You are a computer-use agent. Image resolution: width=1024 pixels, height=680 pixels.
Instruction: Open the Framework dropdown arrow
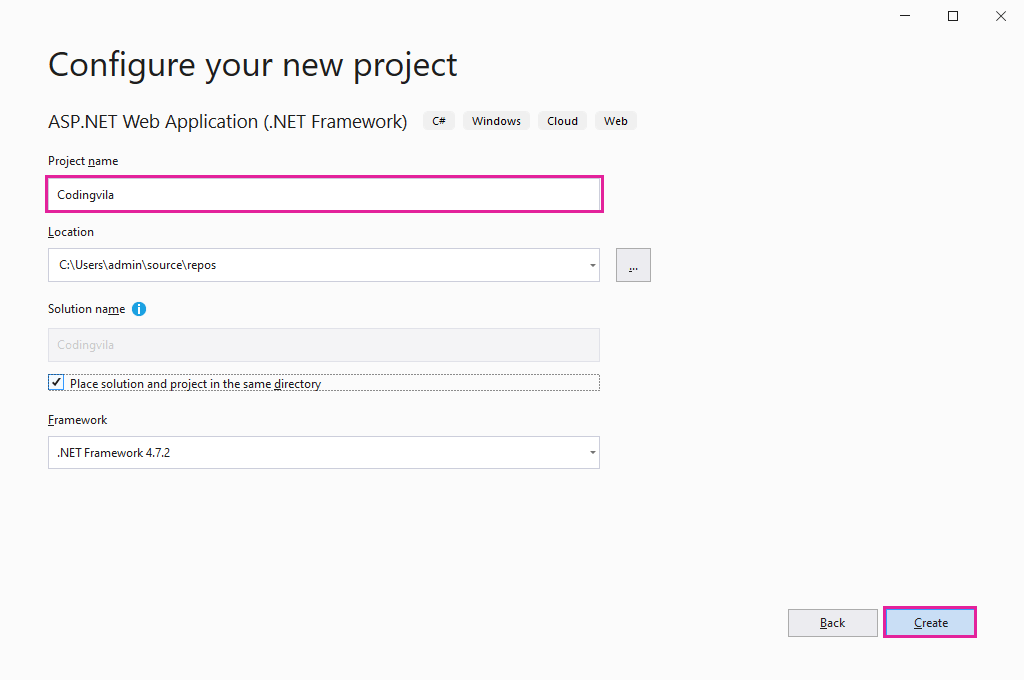[x=590, y=452]
